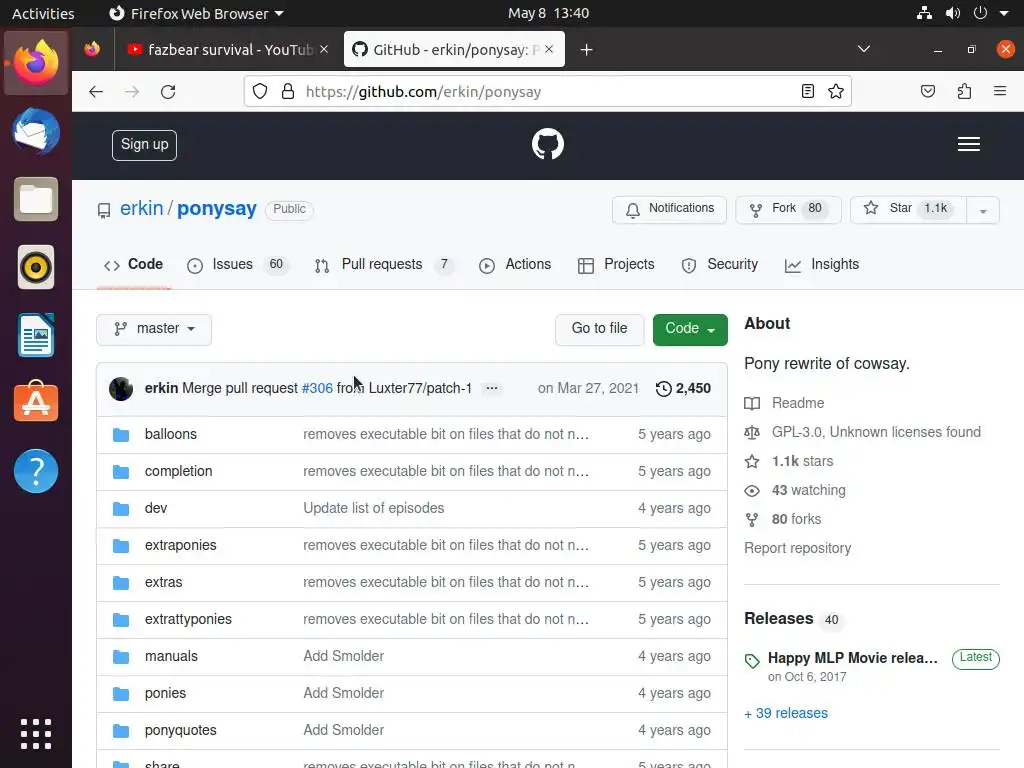Click Report repository link

pos(797,549)
